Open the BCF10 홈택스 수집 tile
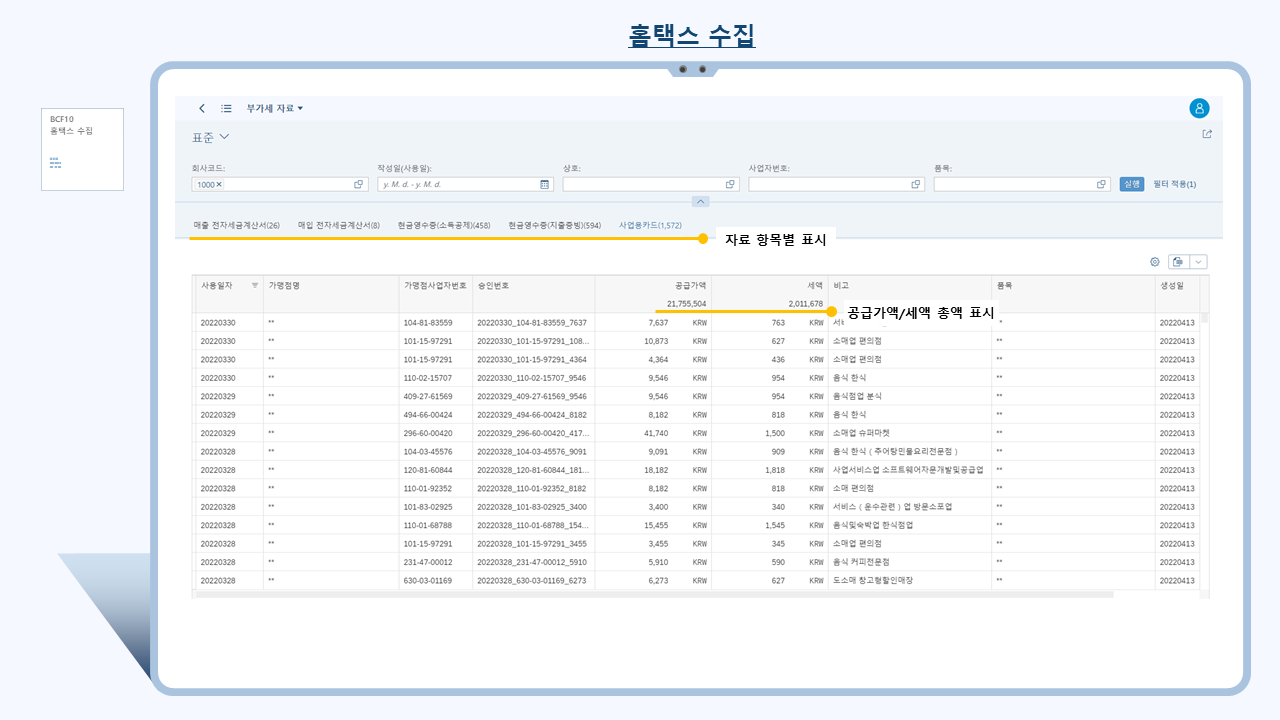 pos(82,149)
